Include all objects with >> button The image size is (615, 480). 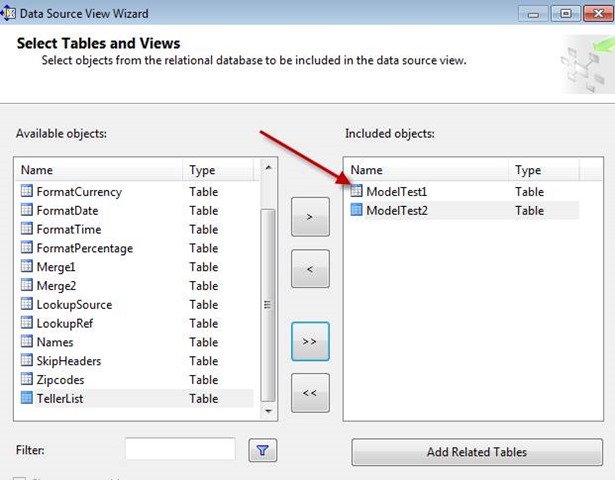point(310,342)
